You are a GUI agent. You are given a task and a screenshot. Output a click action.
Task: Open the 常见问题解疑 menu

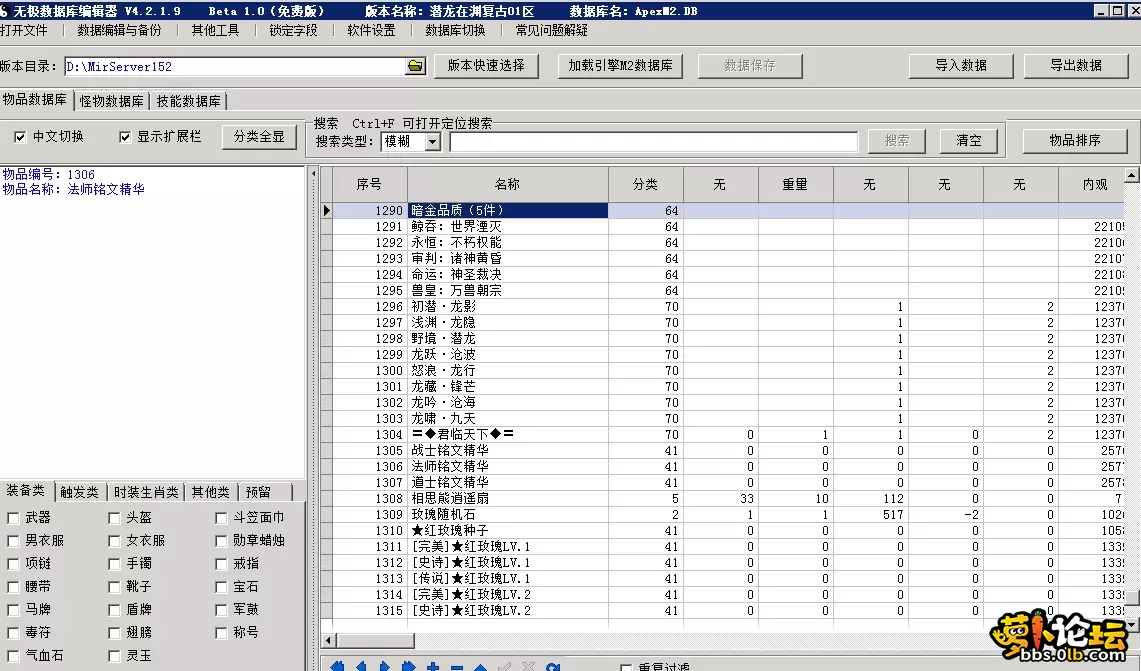(x=552, y=31)
